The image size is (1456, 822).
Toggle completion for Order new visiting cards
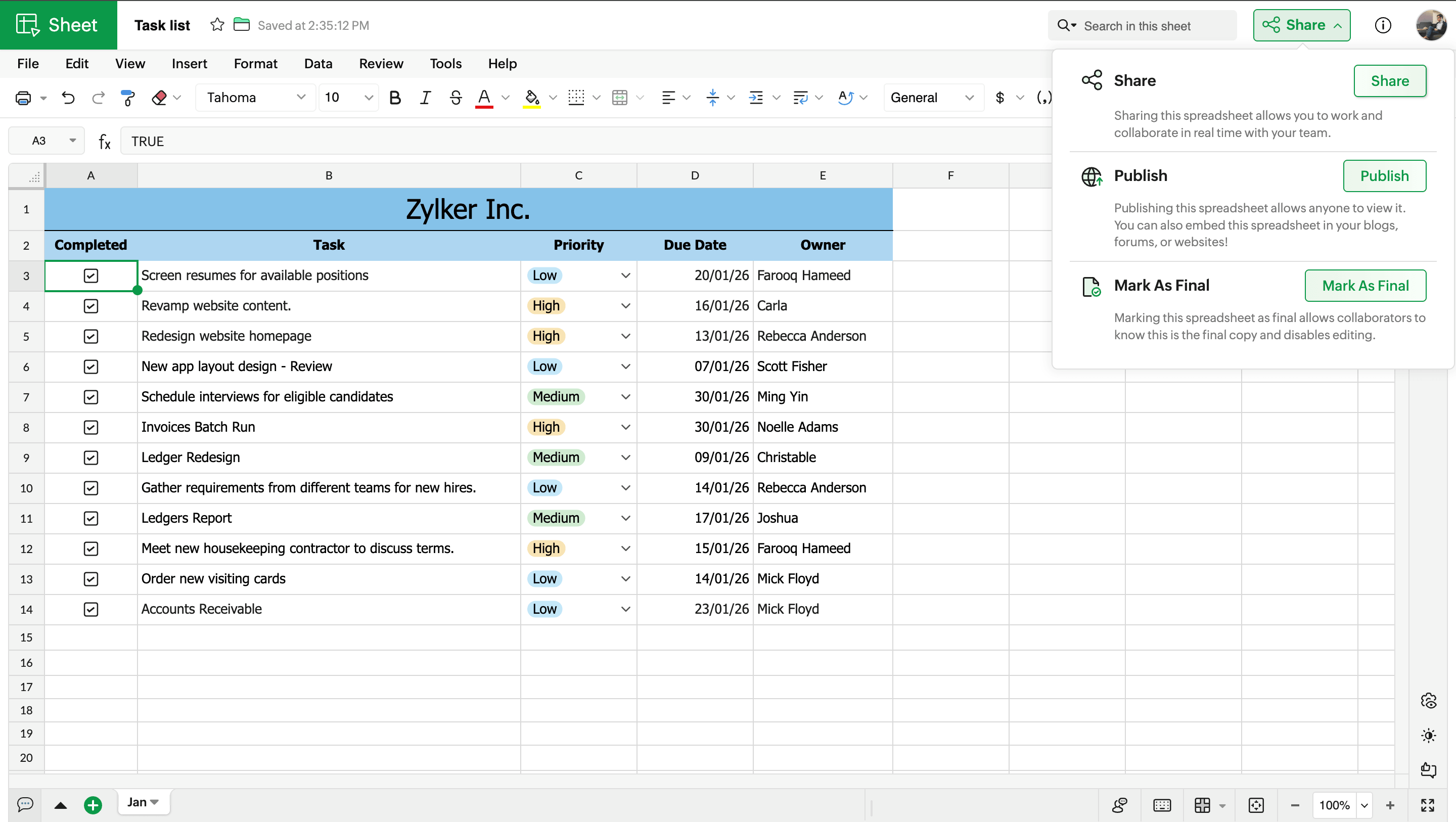[x=91, y=578]
